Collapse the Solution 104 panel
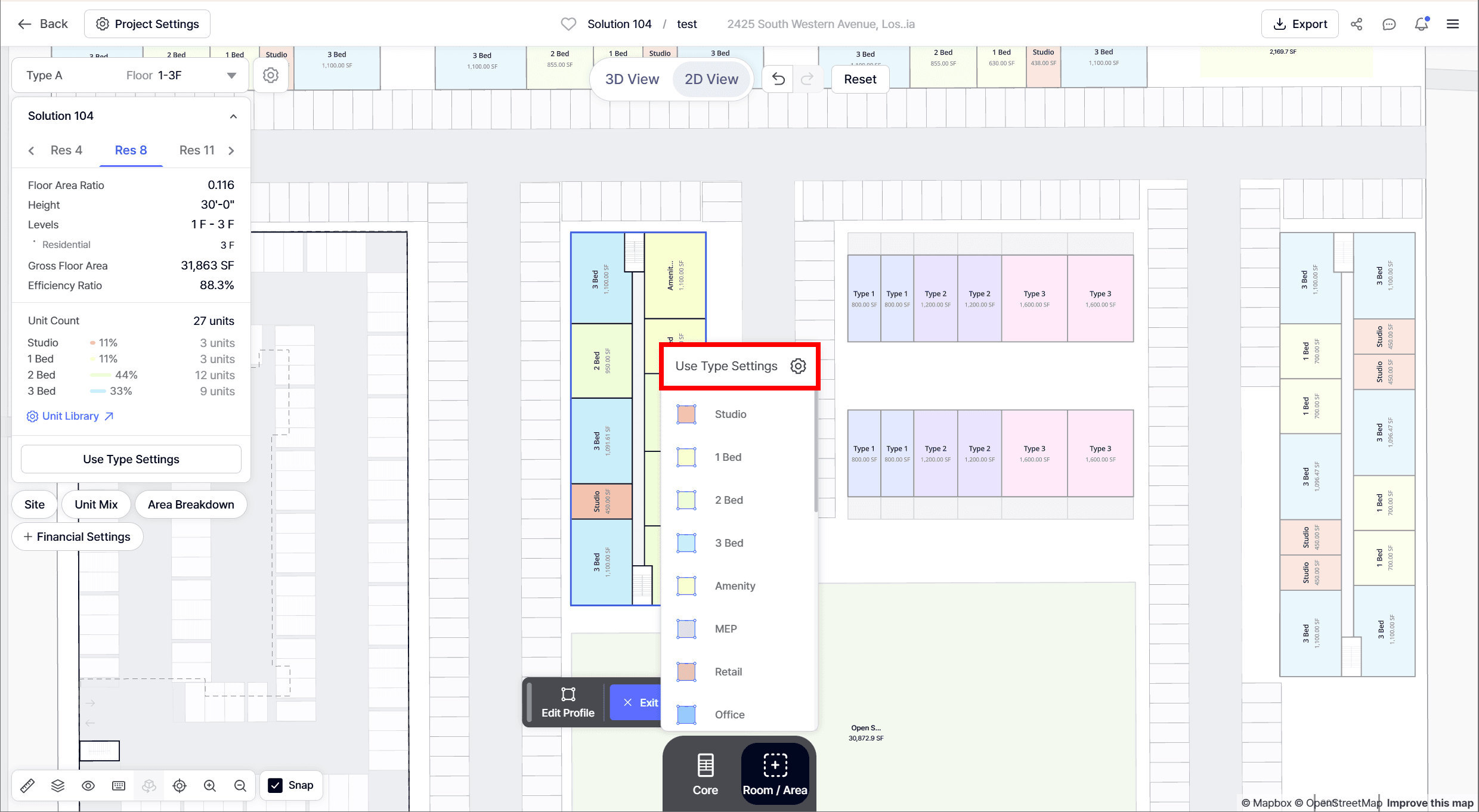 pyautogui.click(x=233, y=116)
